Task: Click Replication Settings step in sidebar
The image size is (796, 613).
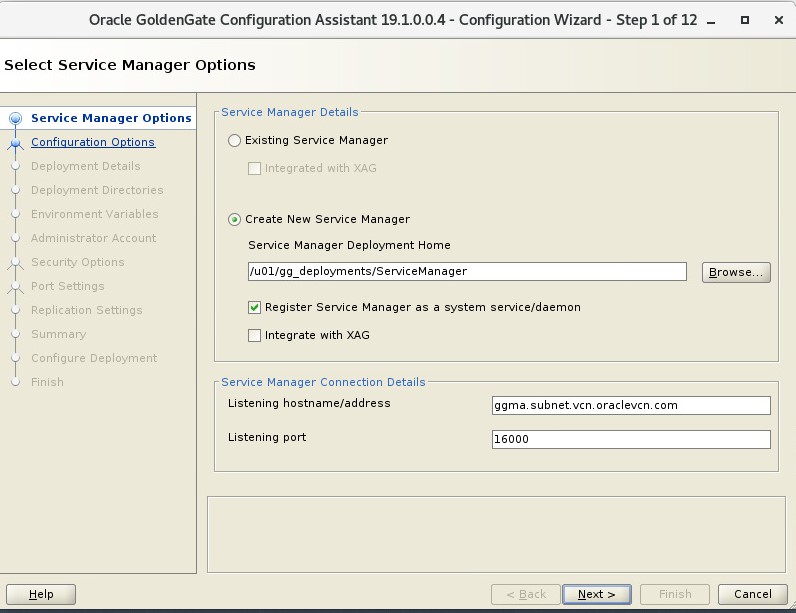Action: tap(86, 310)
